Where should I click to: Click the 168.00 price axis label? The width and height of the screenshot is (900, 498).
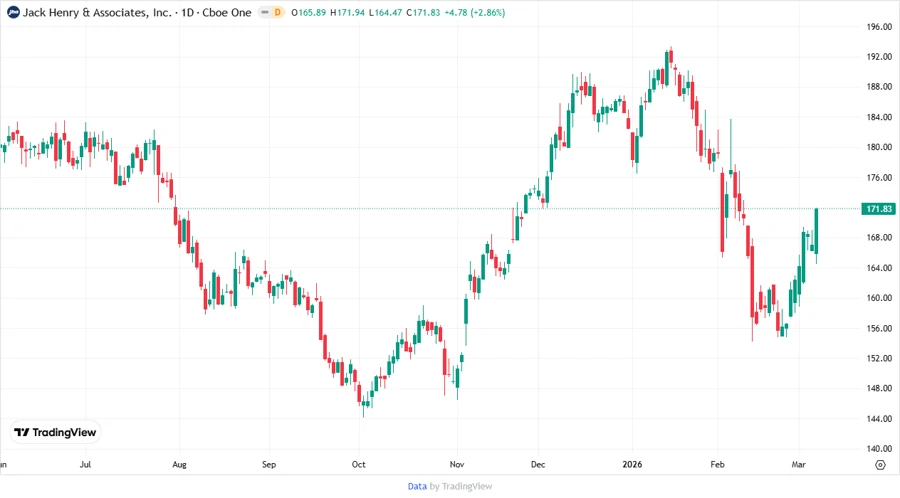coord(879,238)
